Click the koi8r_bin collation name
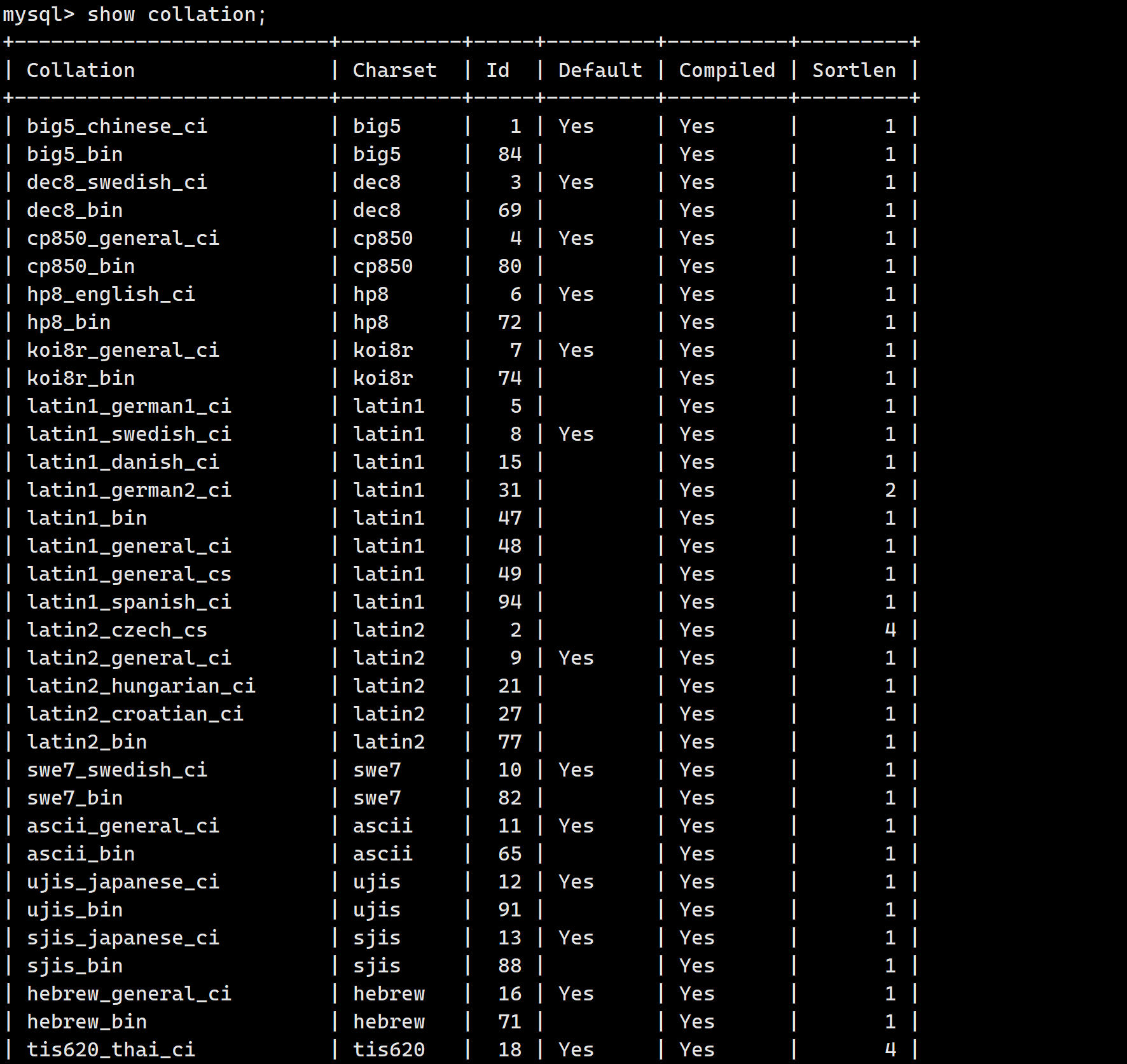Viewport: 1127px width, 1064px height. (81, 378)
